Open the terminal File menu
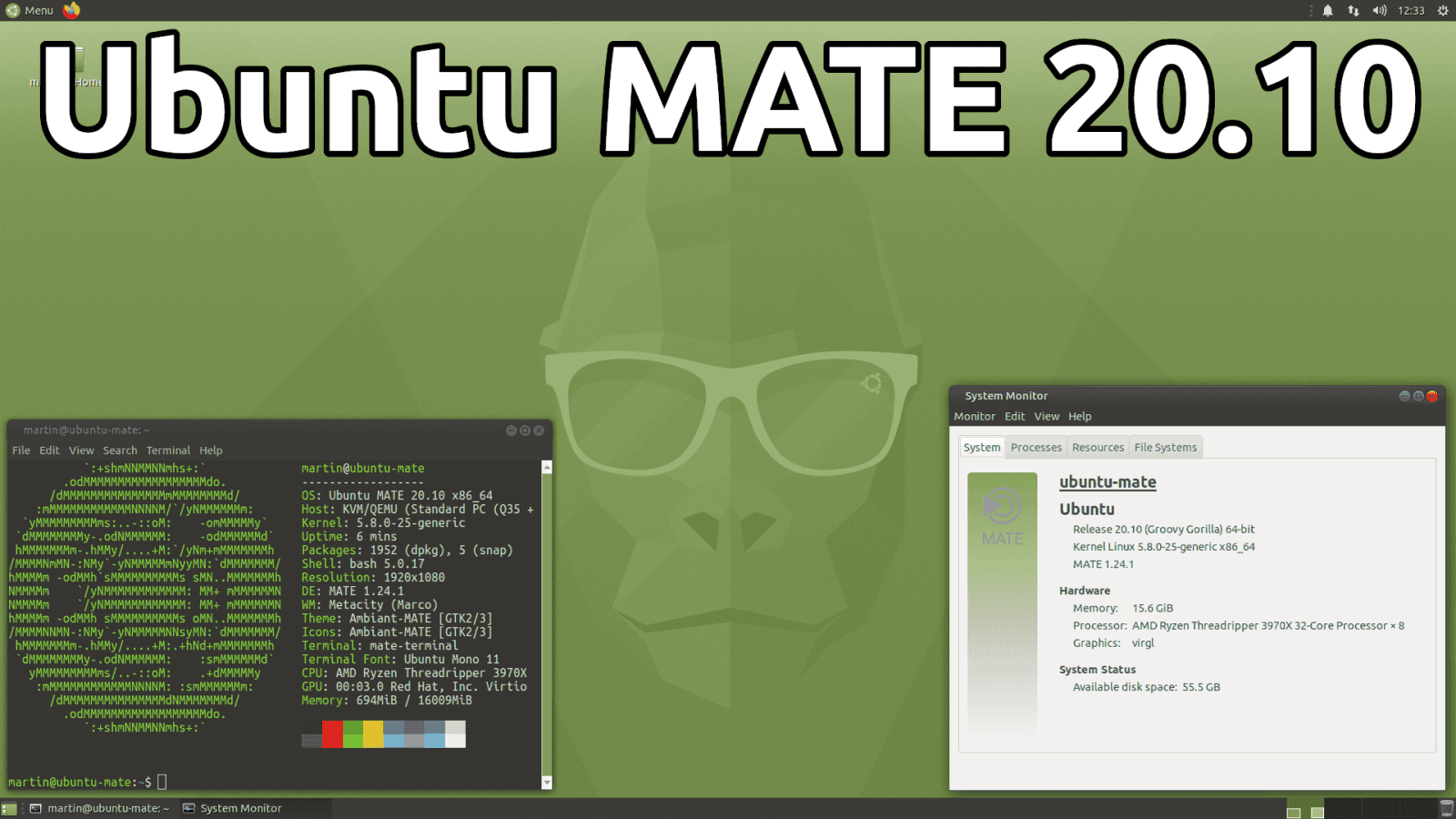 click(21, 450)
